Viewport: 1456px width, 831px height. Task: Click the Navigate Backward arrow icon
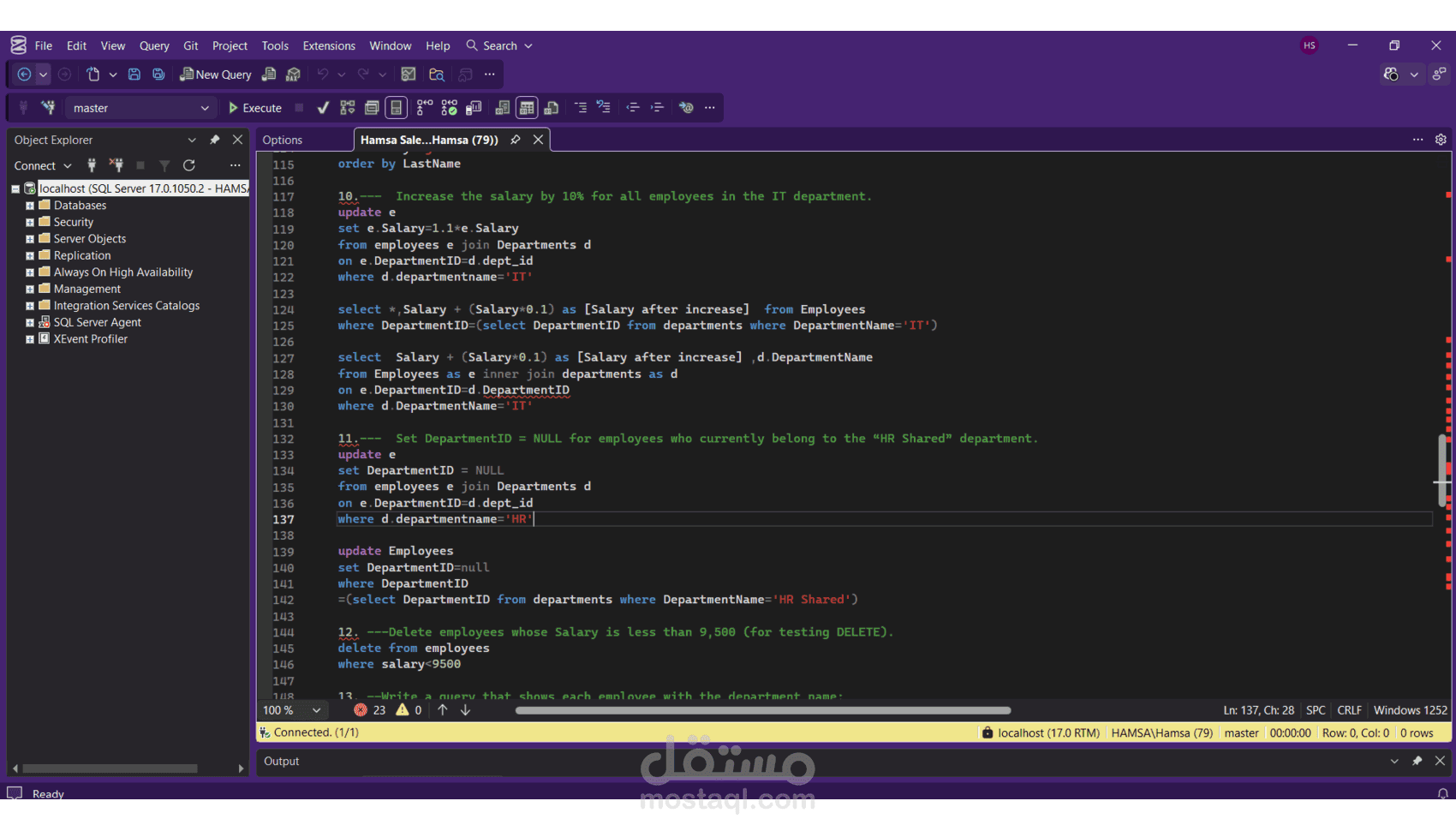click(x=24, y=75)
